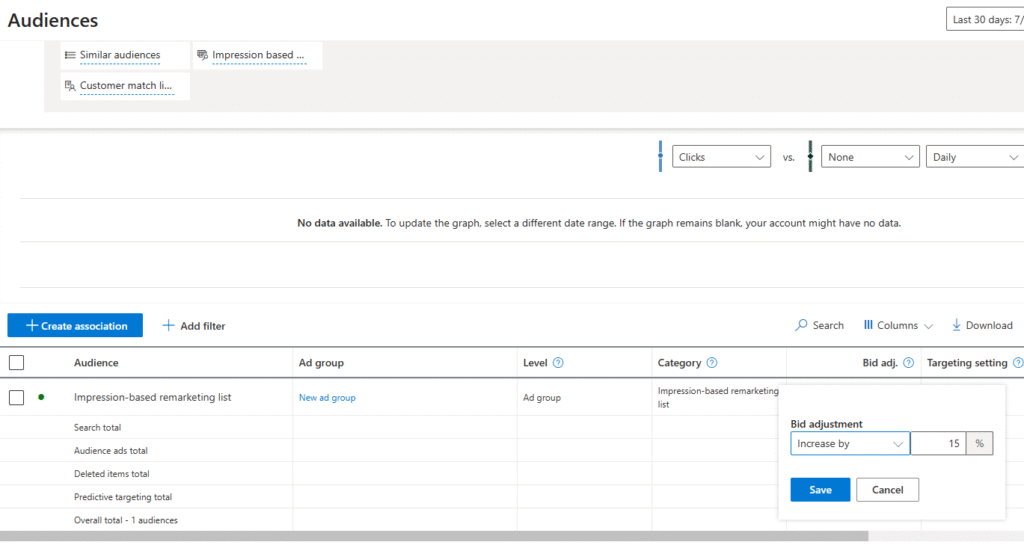This screenshot has width=1024, height=545.
Task: Click the green enabled status dot
Action: [41, 397]
